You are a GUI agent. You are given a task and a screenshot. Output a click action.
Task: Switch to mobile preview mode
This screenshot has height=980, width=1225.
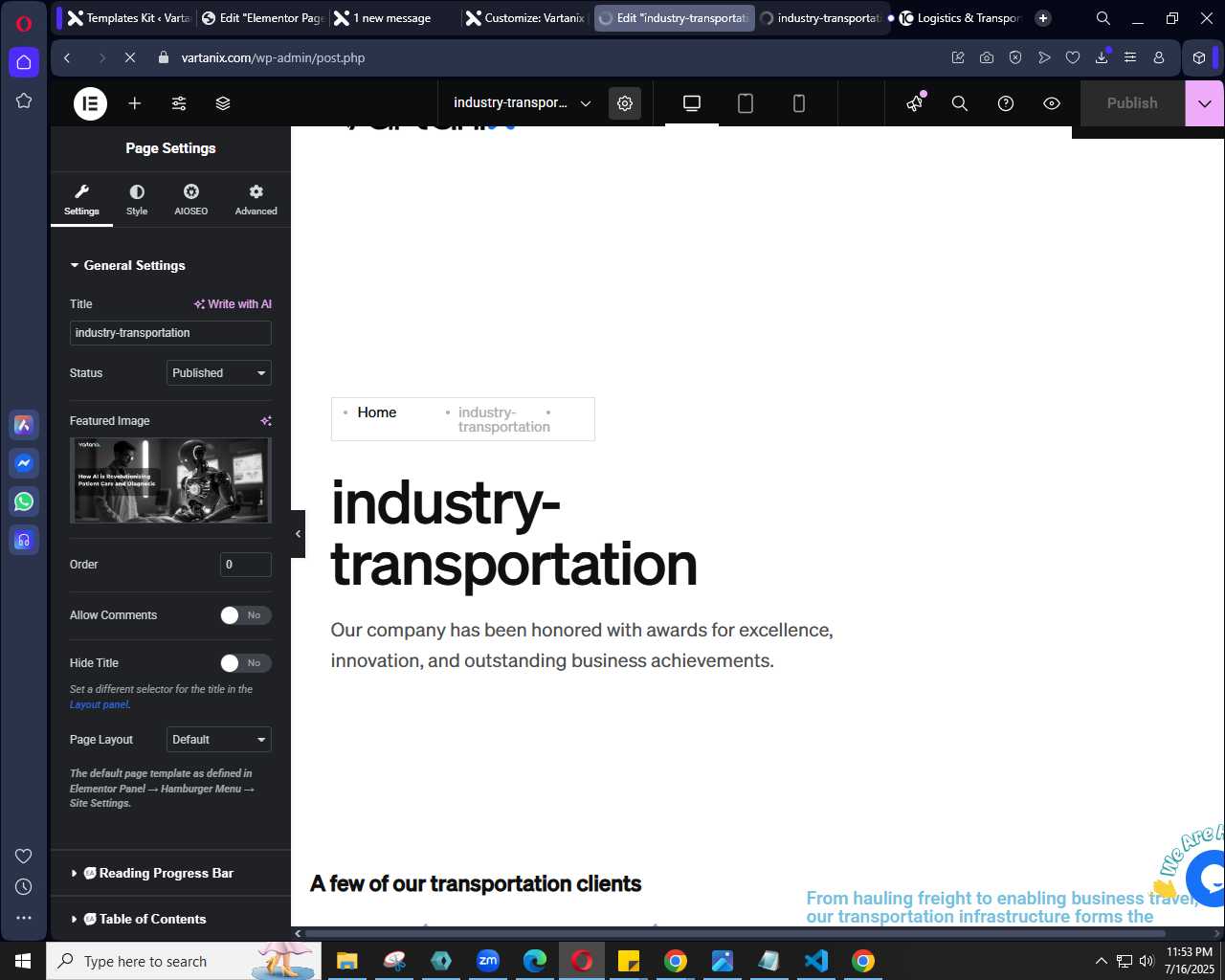point(799,103)
